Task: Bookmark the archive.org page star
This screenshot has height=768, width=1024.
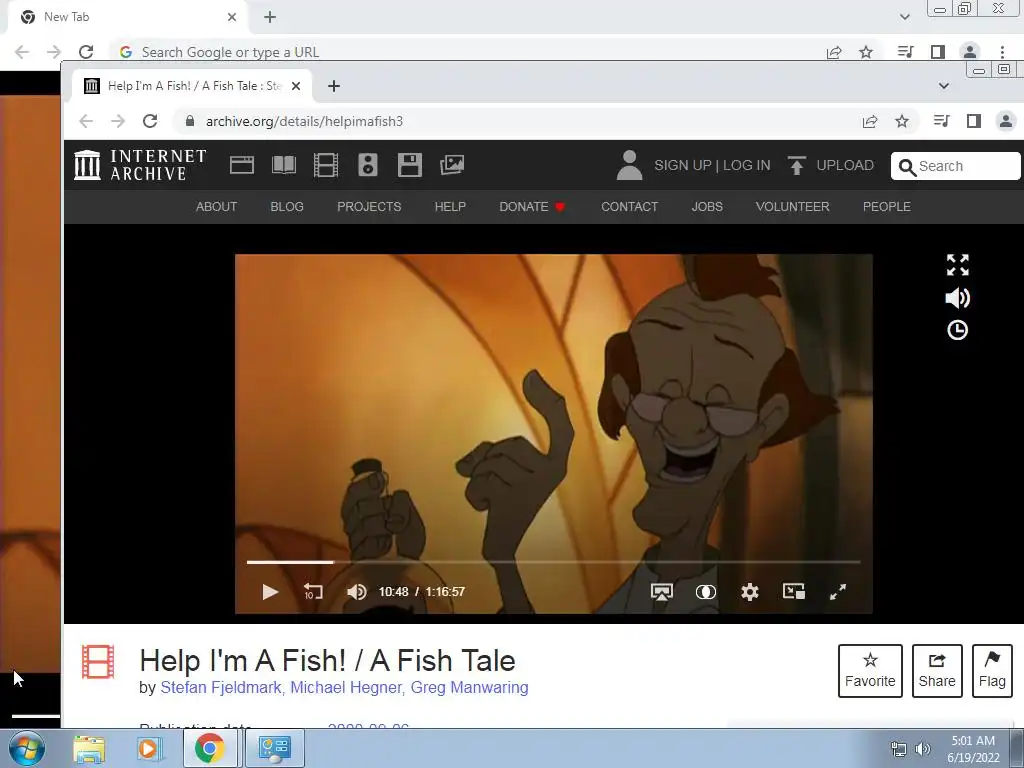Action: coord(902,121)
